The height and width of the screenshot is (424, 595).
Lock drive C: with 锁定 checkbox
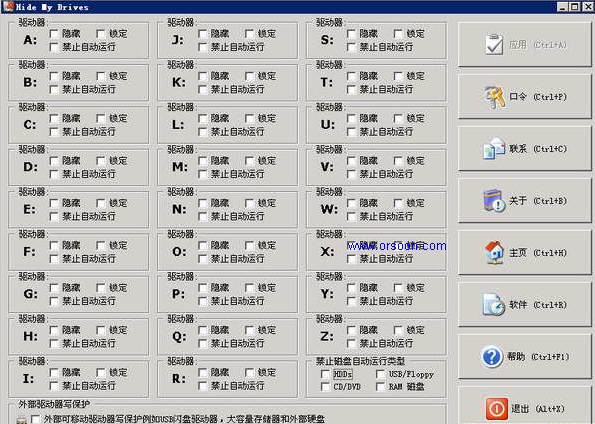pyautogui.click(x=101, y=118)
